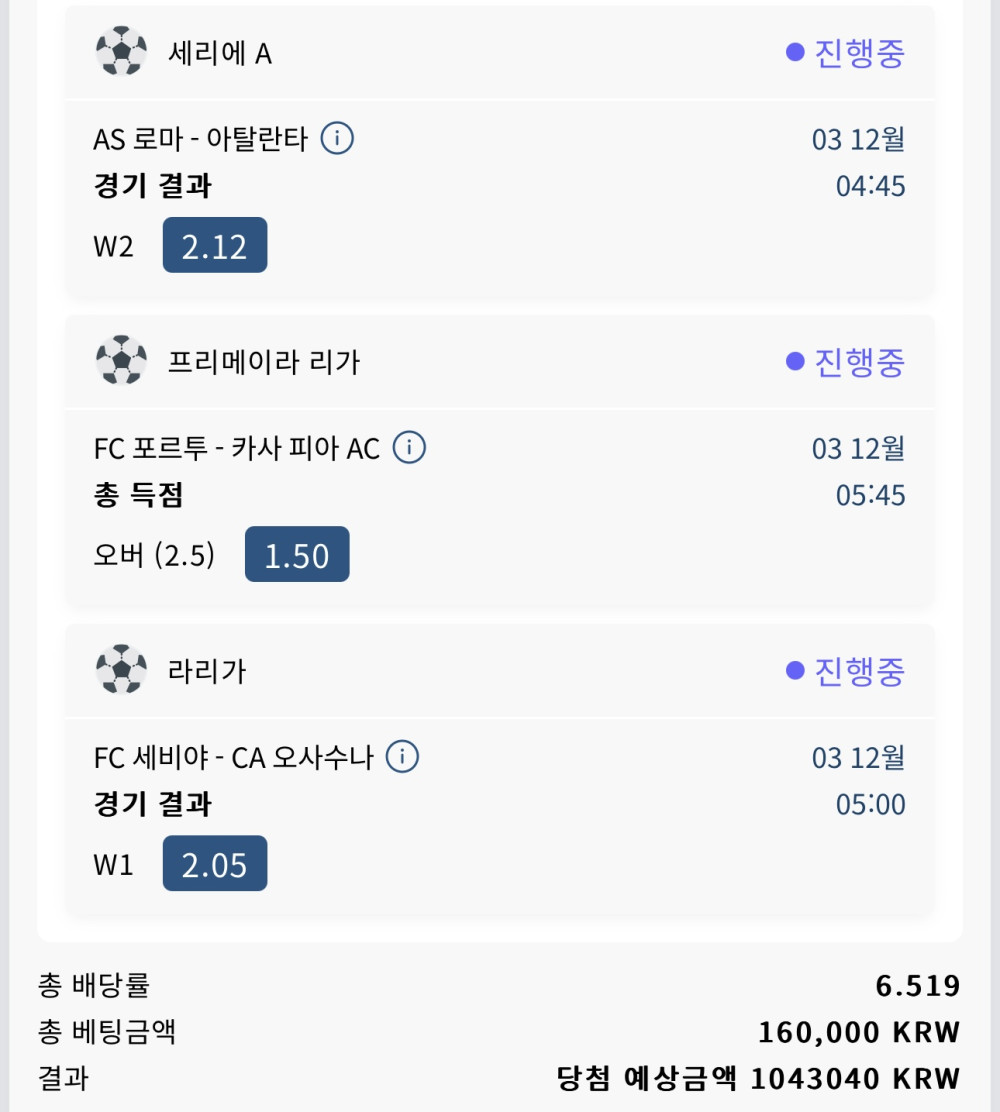Screen dimensions: 1000x1112
Task: Click the 세리에 A league header
Action: [220, 53]
